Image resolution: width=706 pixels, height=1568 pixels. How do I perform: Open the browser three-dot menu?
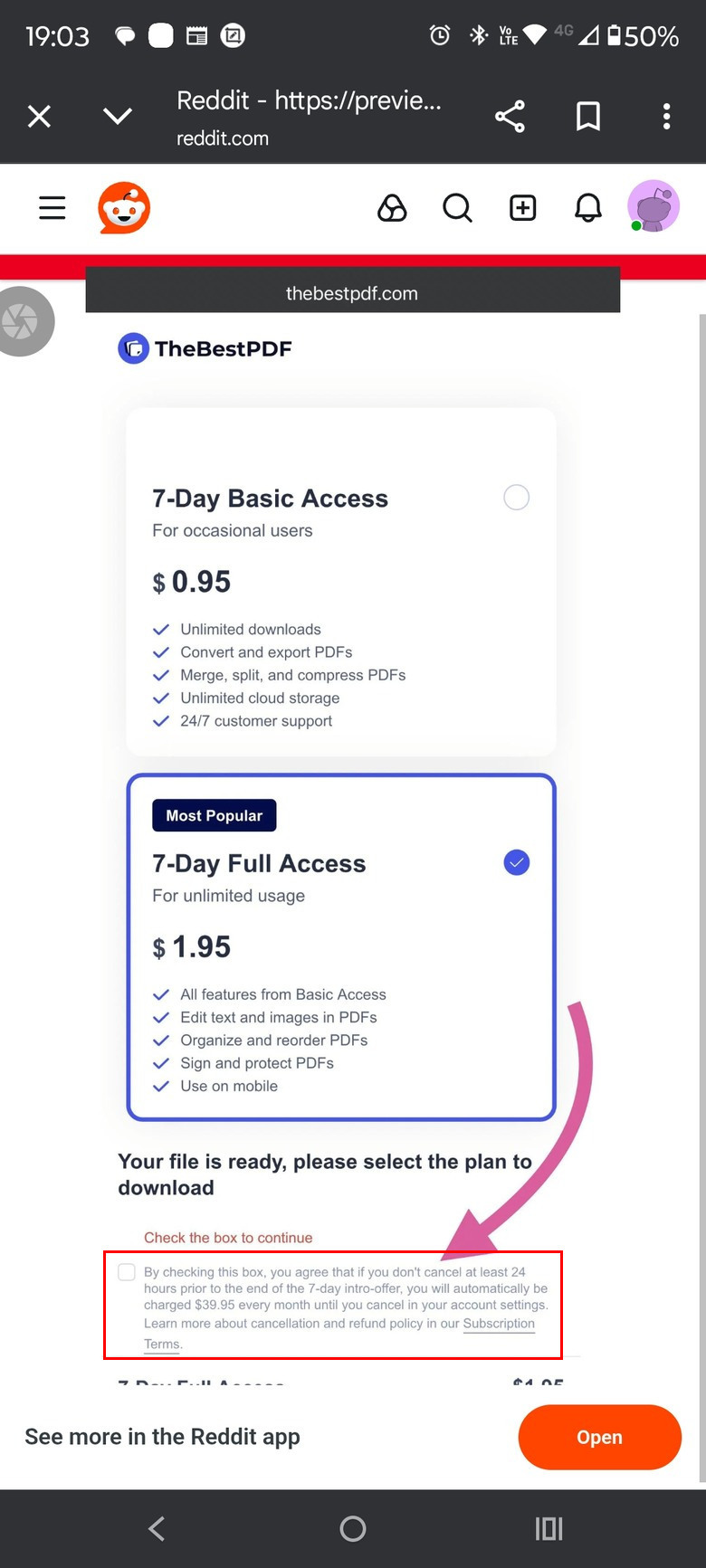click(x=666, y=117)
